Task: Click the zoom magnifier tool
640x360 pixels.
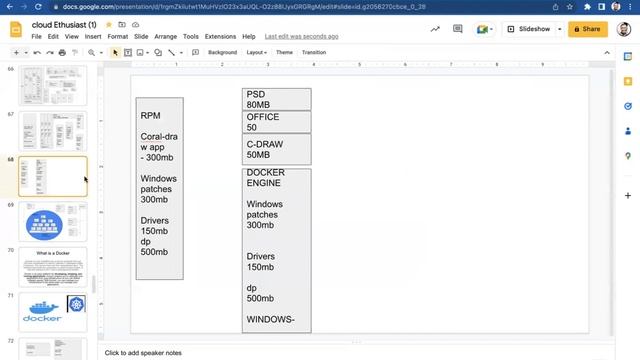Action: coord(91,53)
